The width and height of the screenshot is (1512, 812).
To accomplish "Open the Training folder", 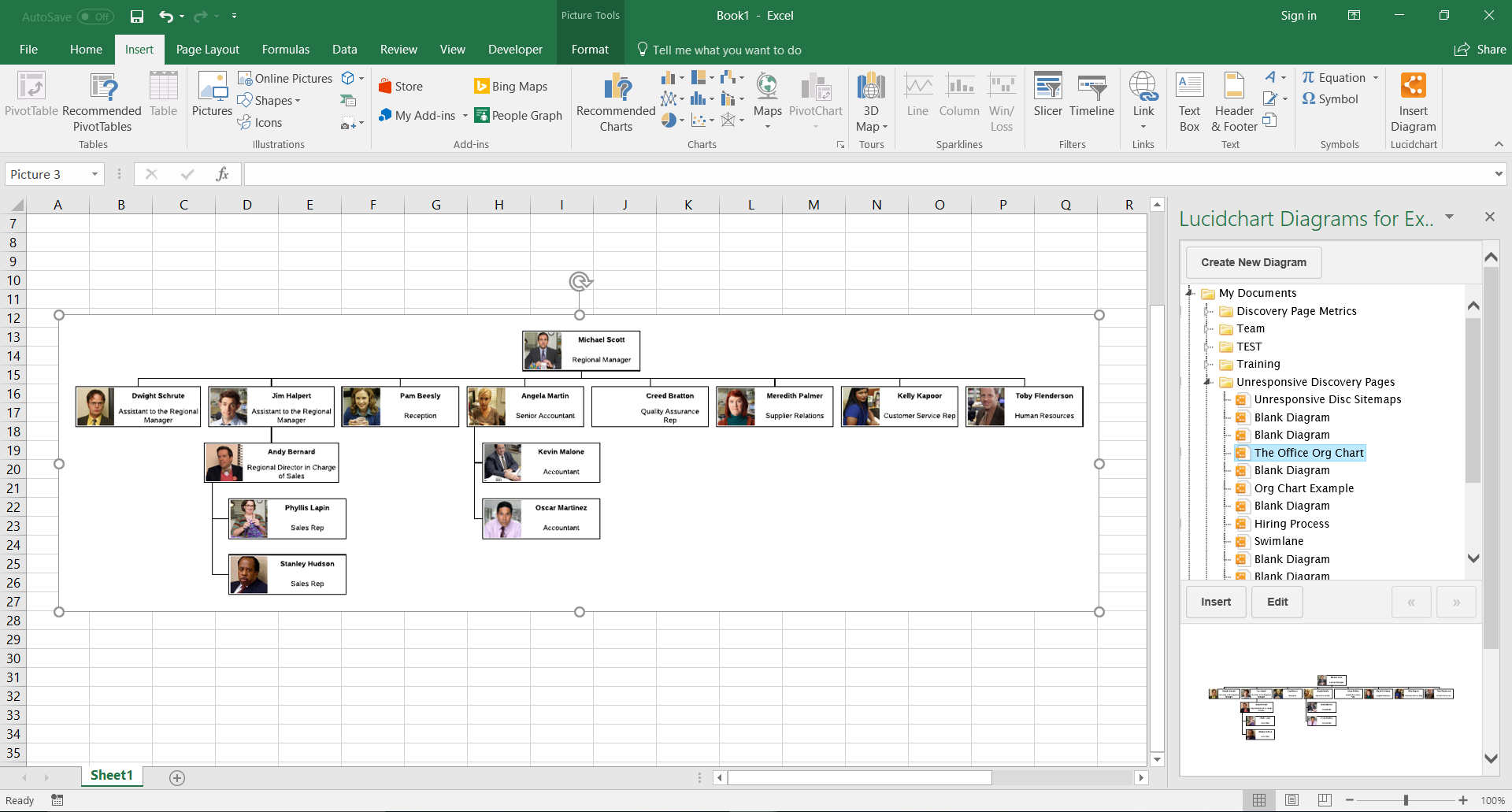I will tap(1258, 364).
